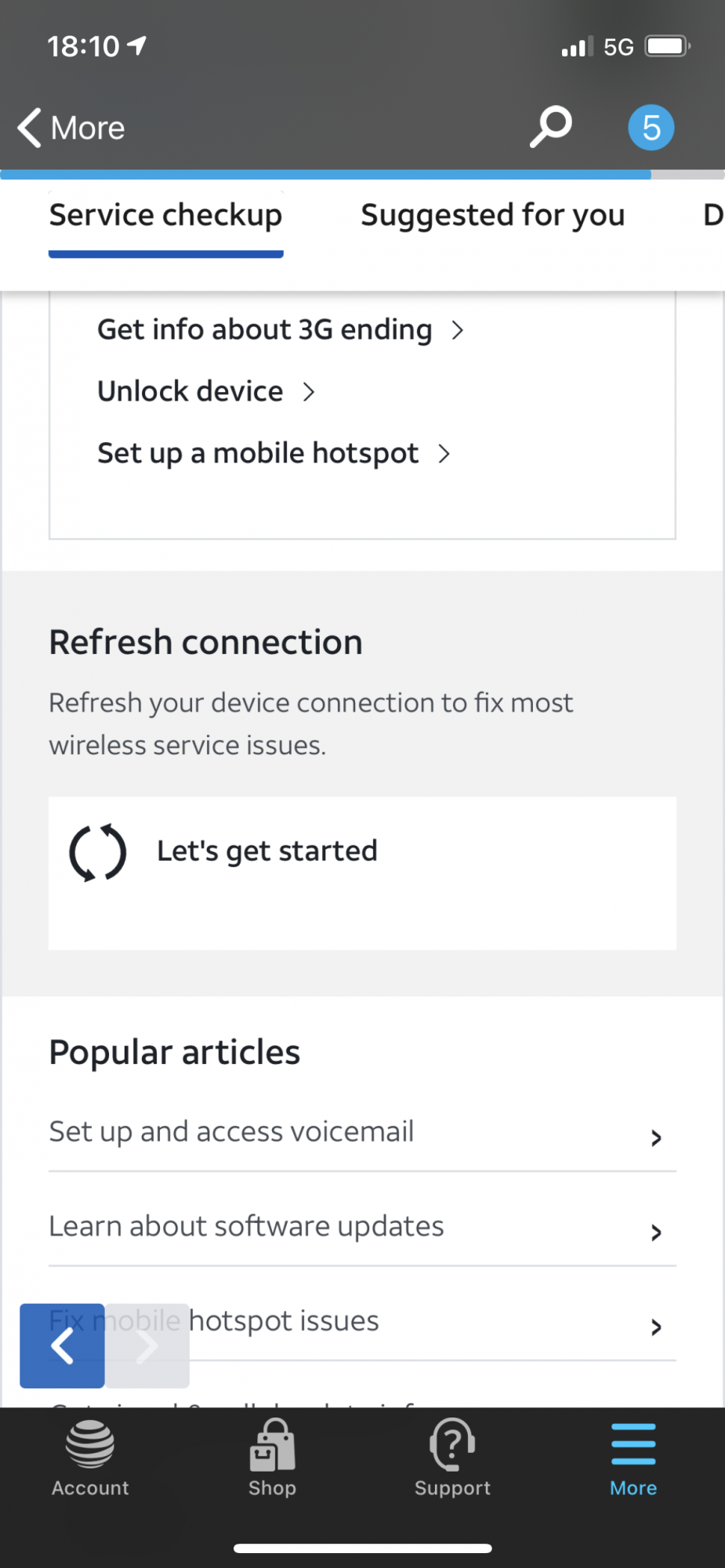This screenshot has height=1568, width=725.
Task: Switch to the Suggested for you tab
Action: coord(492,215)
